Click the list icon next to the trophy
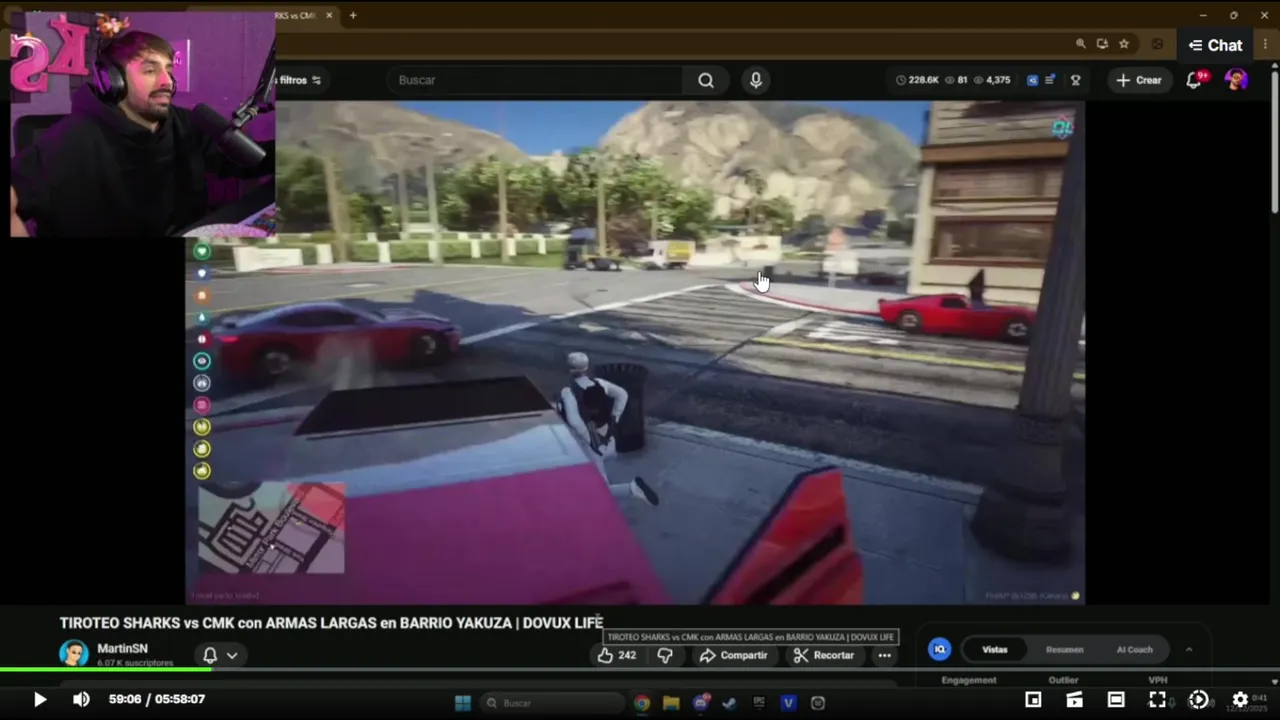The height and width of the screenshot is (720, 1280). [x=1050, y=80]
